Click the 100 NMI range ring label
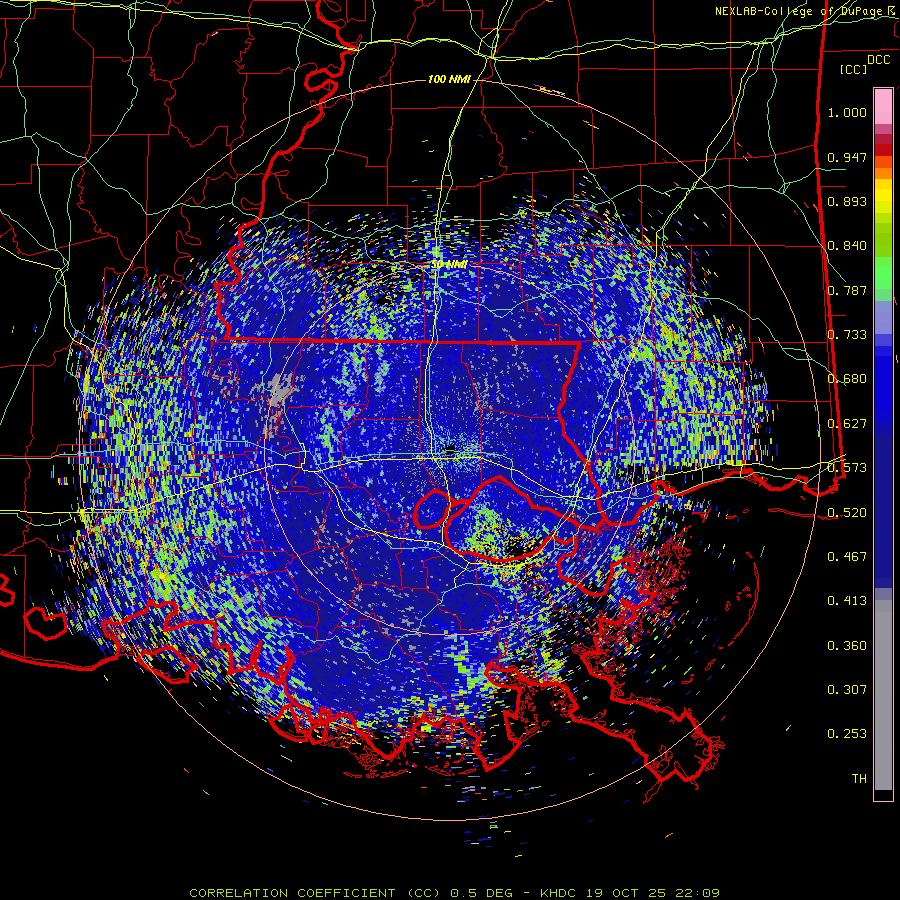The height and width of the screenshot is (900, 900). [x=449, y=79]
